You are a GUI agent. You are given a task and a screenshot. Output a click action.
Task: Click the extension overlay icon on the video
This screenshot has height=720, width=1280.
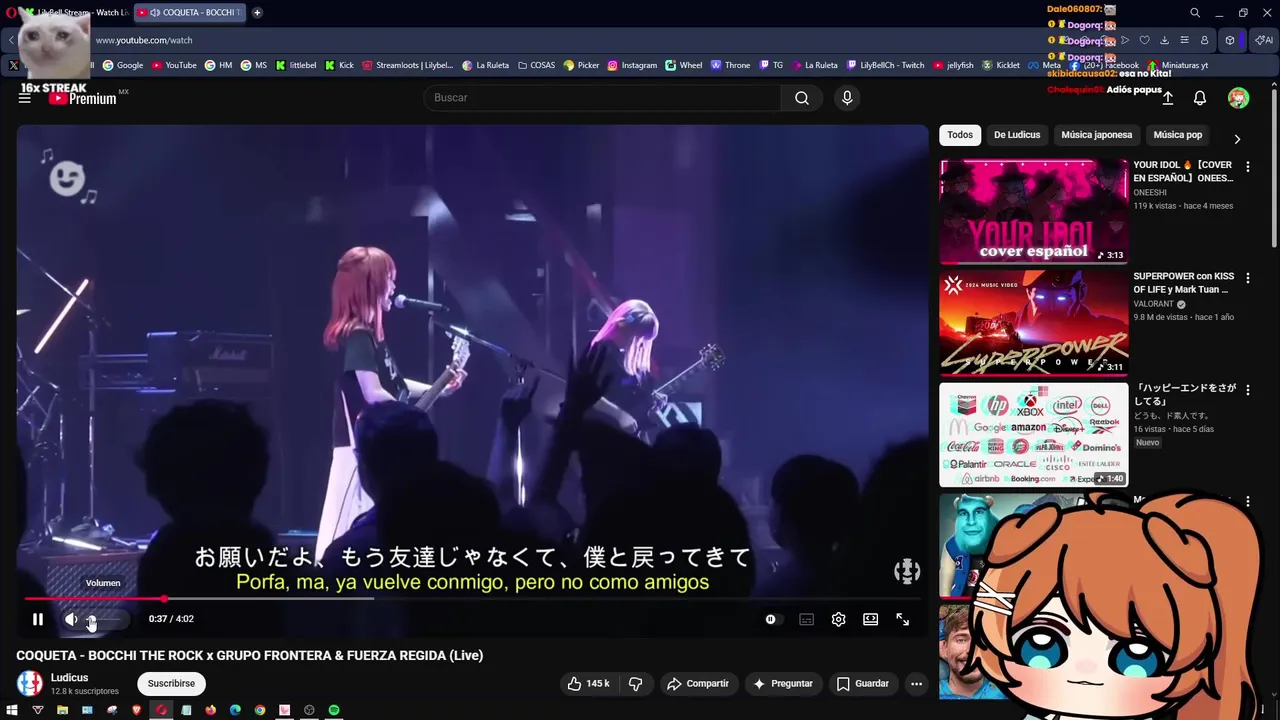coord(907,571)
